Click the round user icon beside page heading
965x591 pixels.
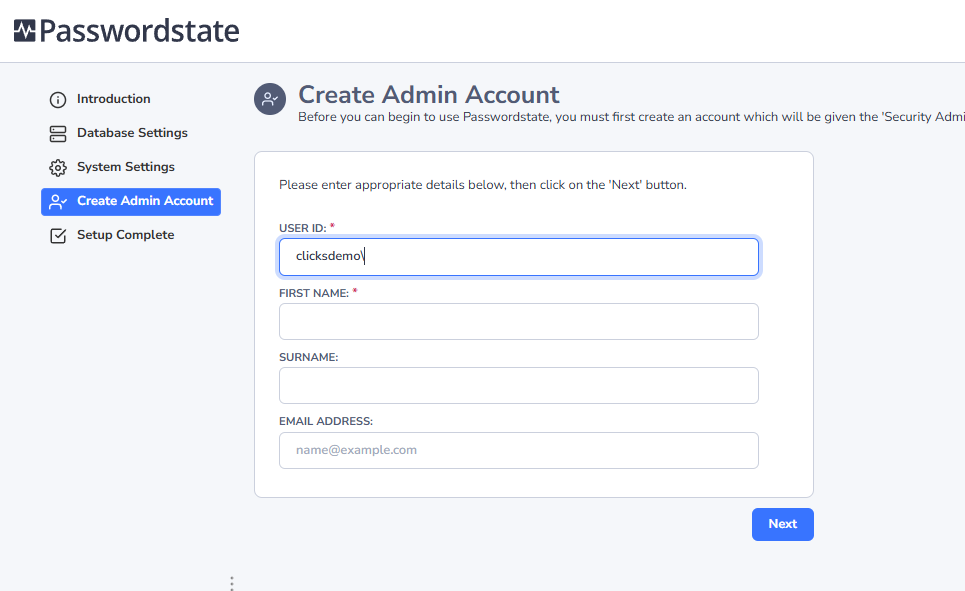[x=270, y=99]
